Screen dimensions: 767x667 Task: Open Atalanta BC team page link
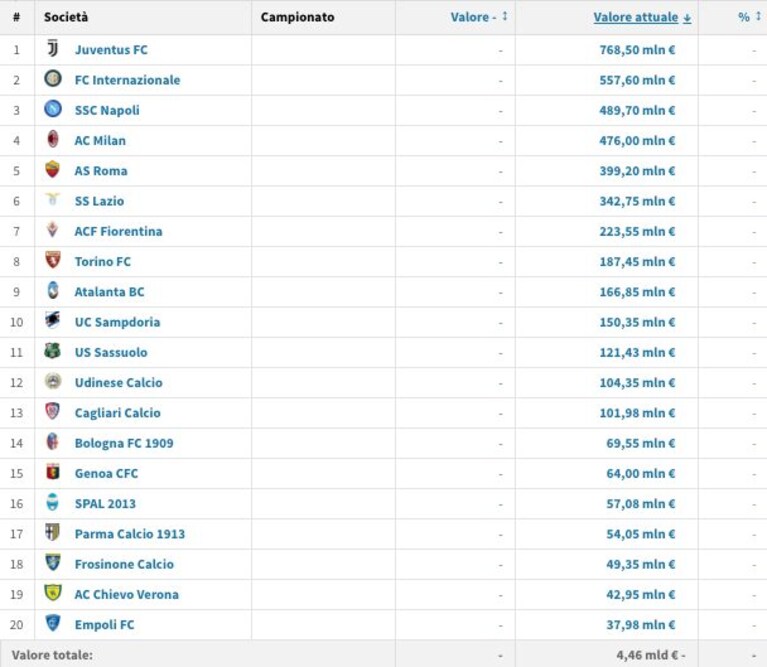click(110, 292)
